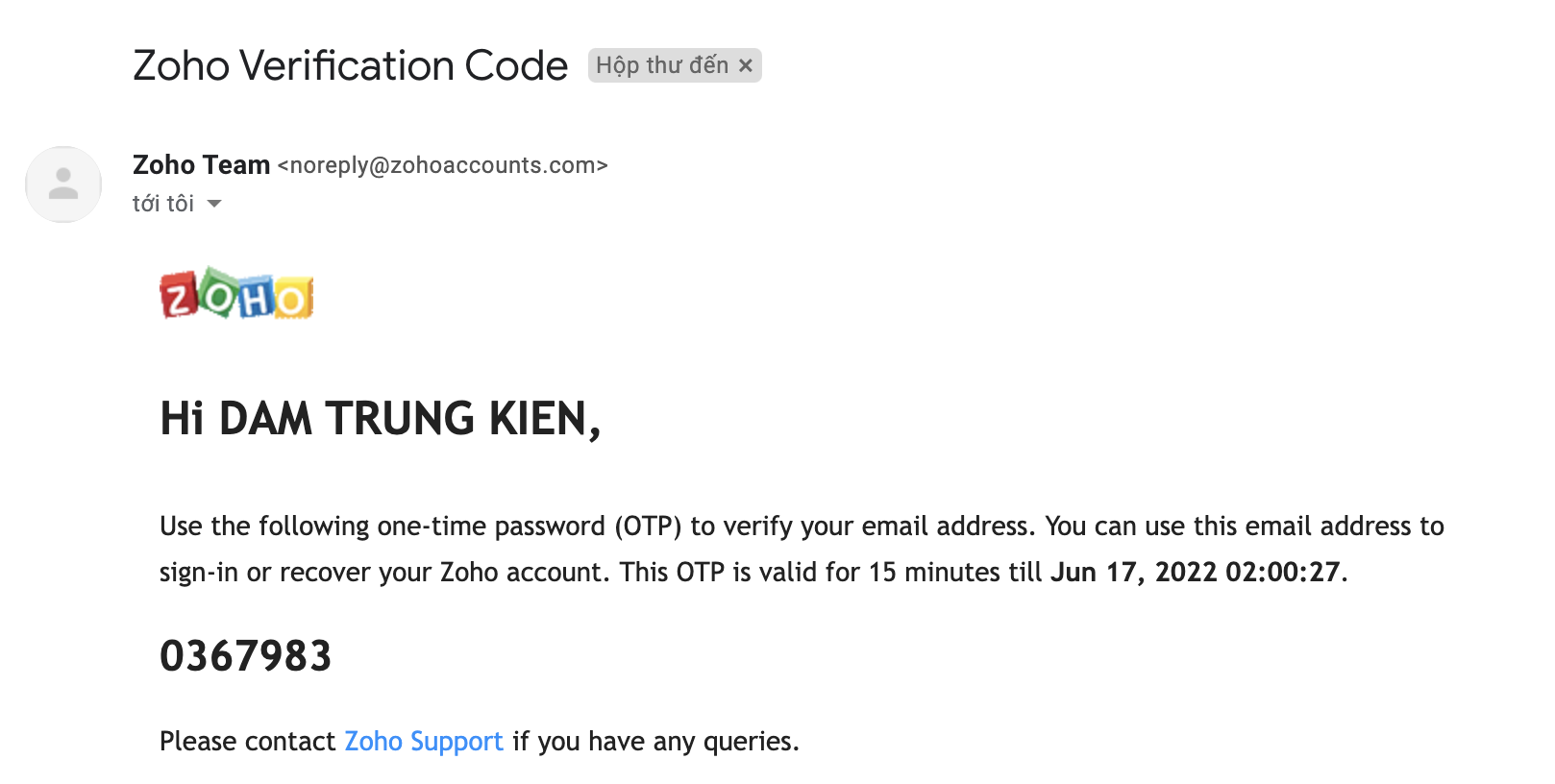Click the green O block in Zoho logo

pos(219,293)
